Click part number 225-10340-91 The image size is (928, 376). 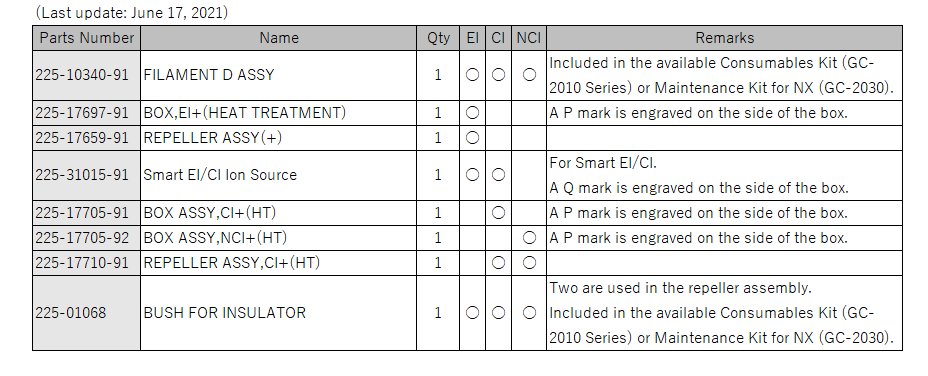click(82, 75)
